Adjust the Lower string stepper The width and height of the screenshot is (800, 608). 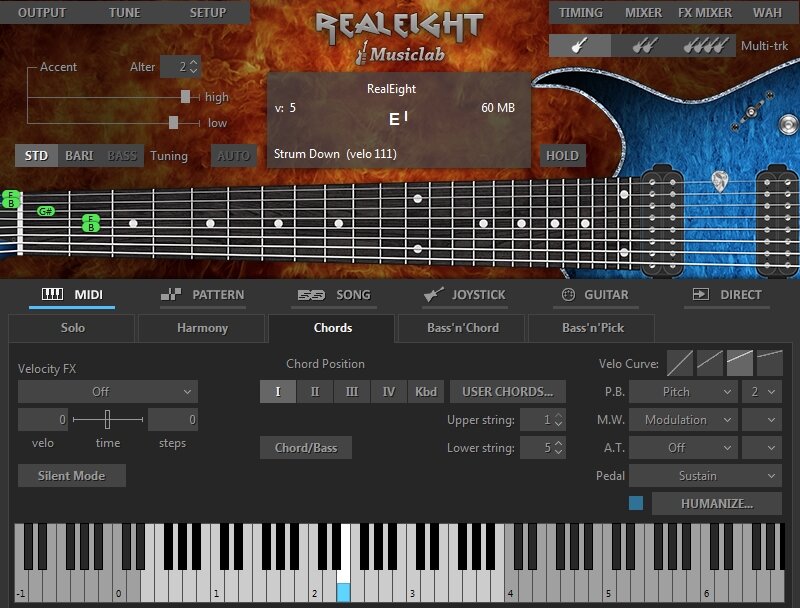559,448
